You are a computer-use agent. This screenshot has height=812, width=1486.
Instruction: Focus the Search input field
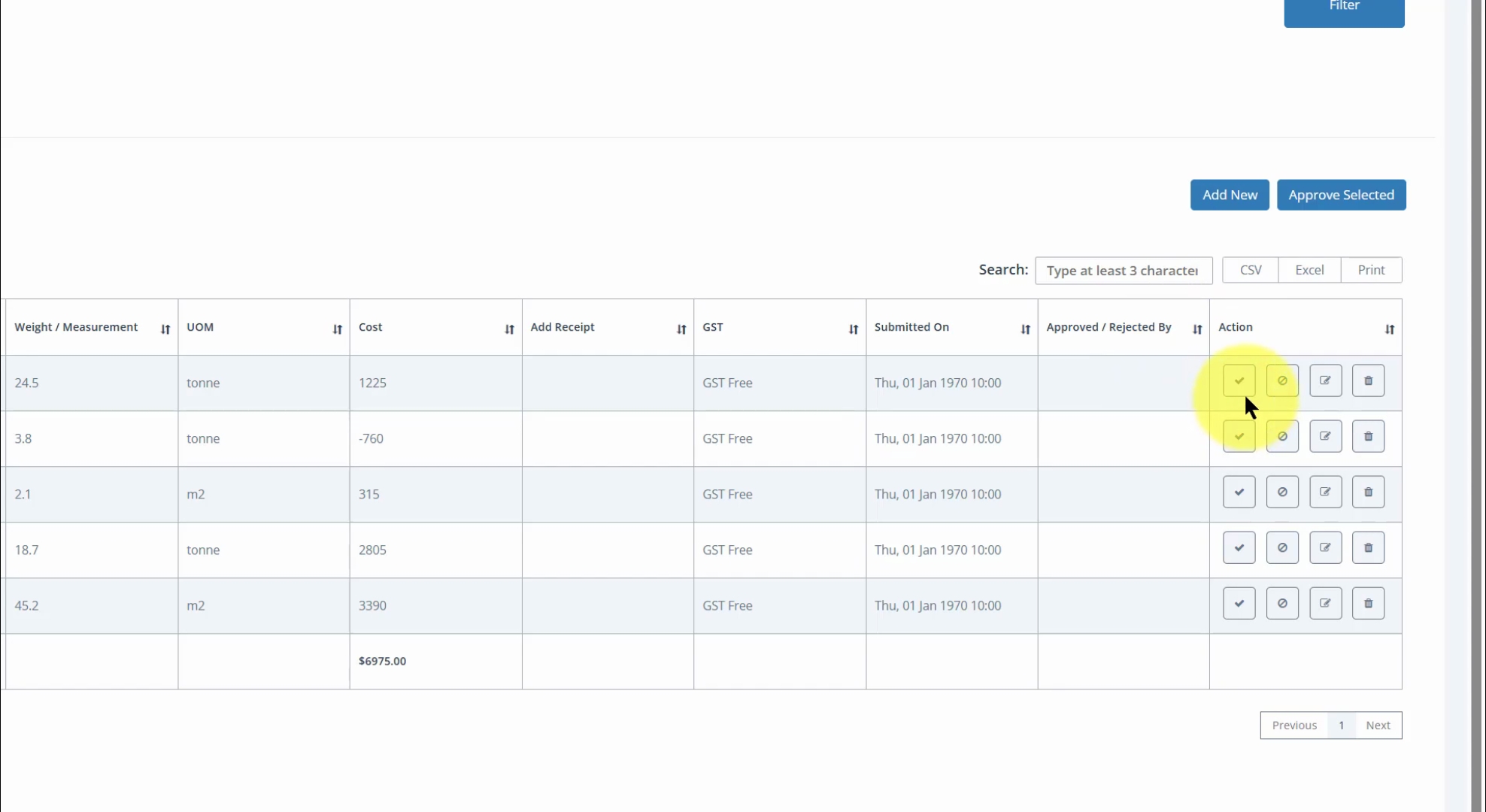pyautogui.click(x=1123, y=271)
